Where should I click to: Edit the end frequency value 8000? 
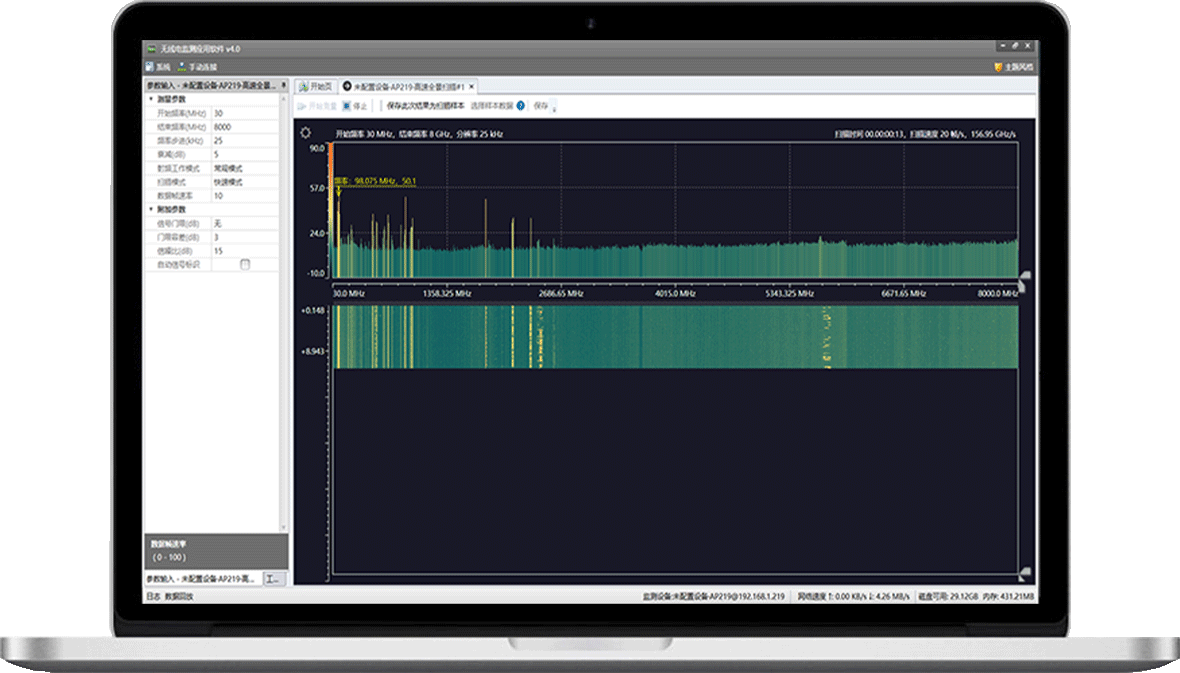(x=245, y=126)
